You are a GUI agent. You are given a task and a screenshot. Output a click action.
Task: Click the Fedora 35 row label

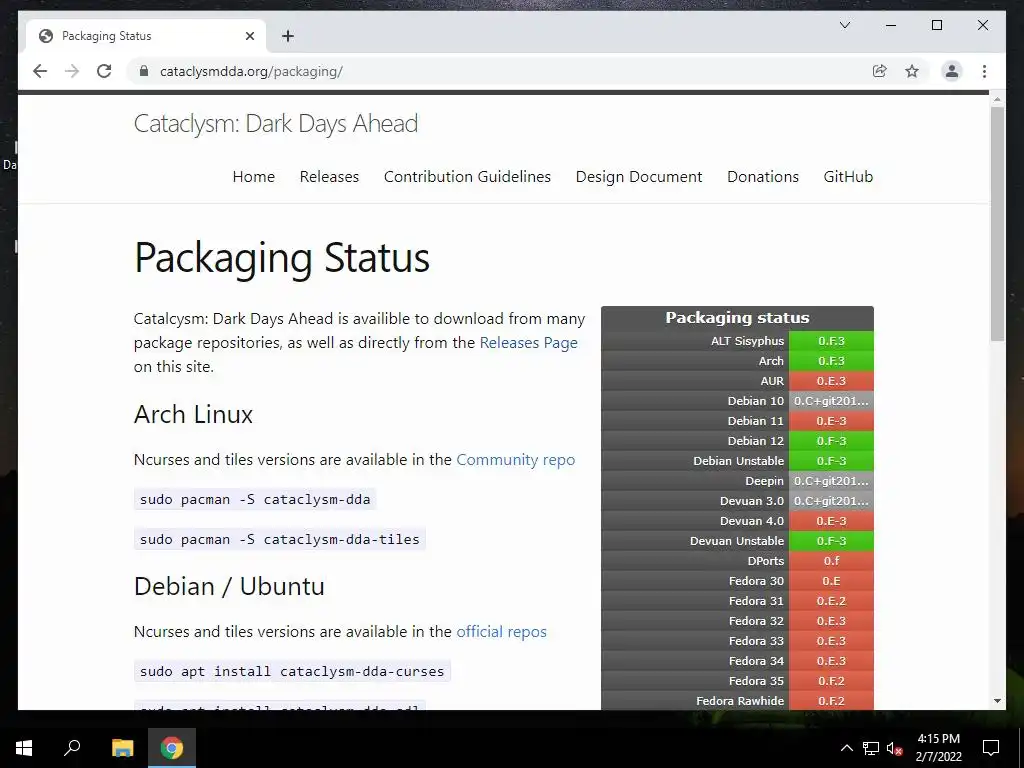click(756, 681)
